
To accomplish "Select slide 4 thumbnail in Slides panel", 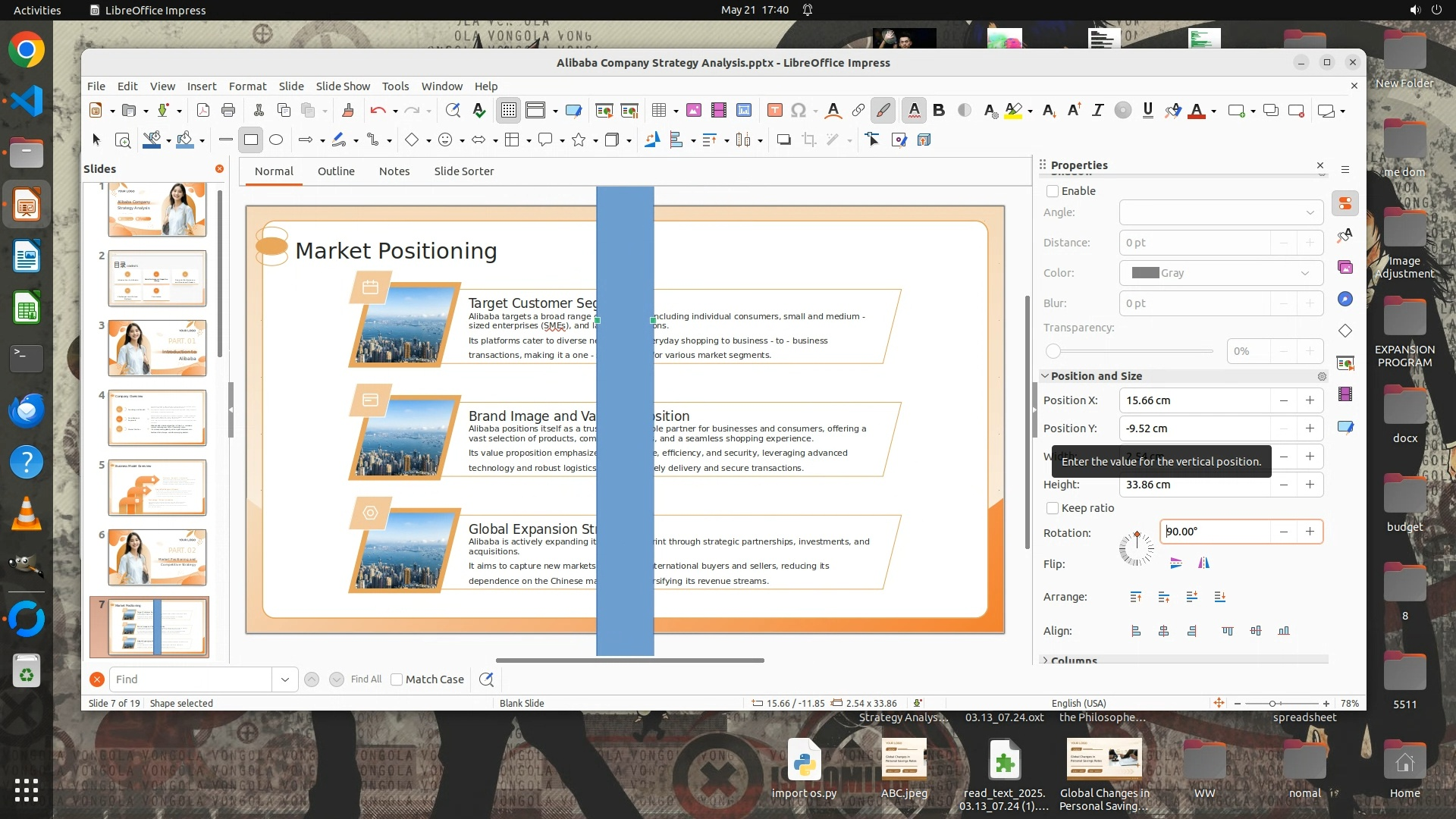I will 157,418.
